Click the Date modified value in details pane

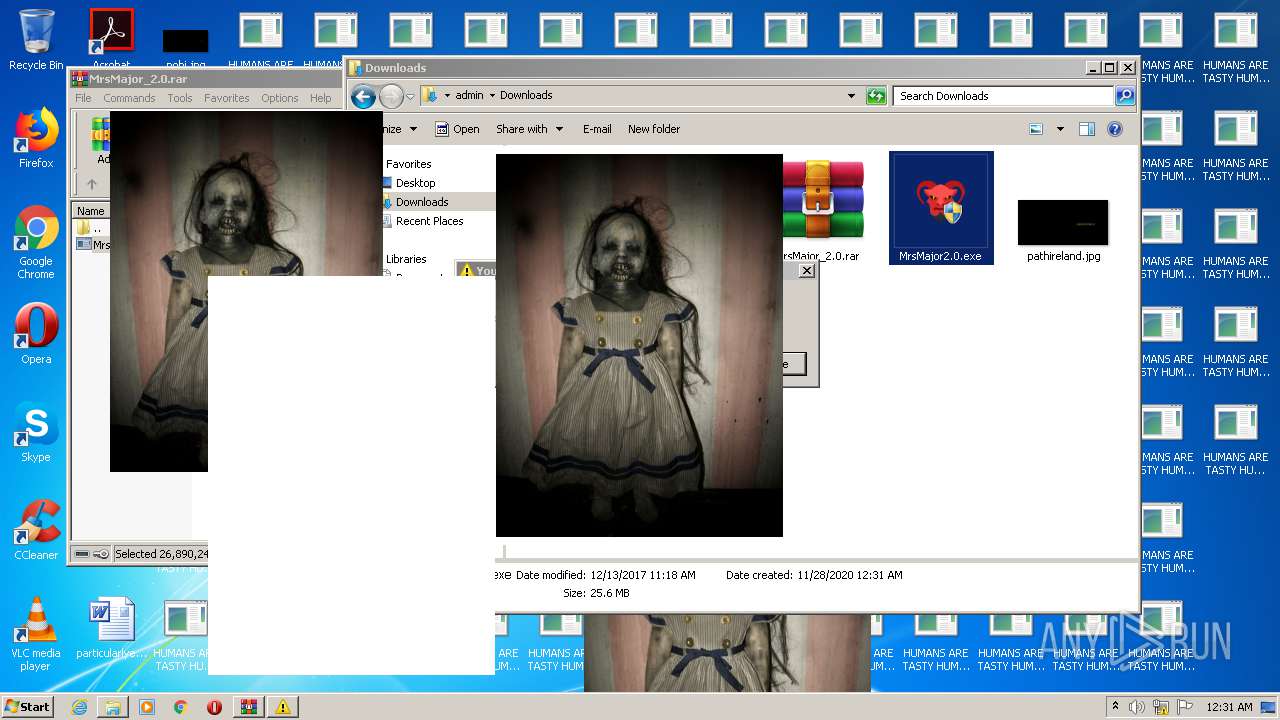(x=643, y=575)
